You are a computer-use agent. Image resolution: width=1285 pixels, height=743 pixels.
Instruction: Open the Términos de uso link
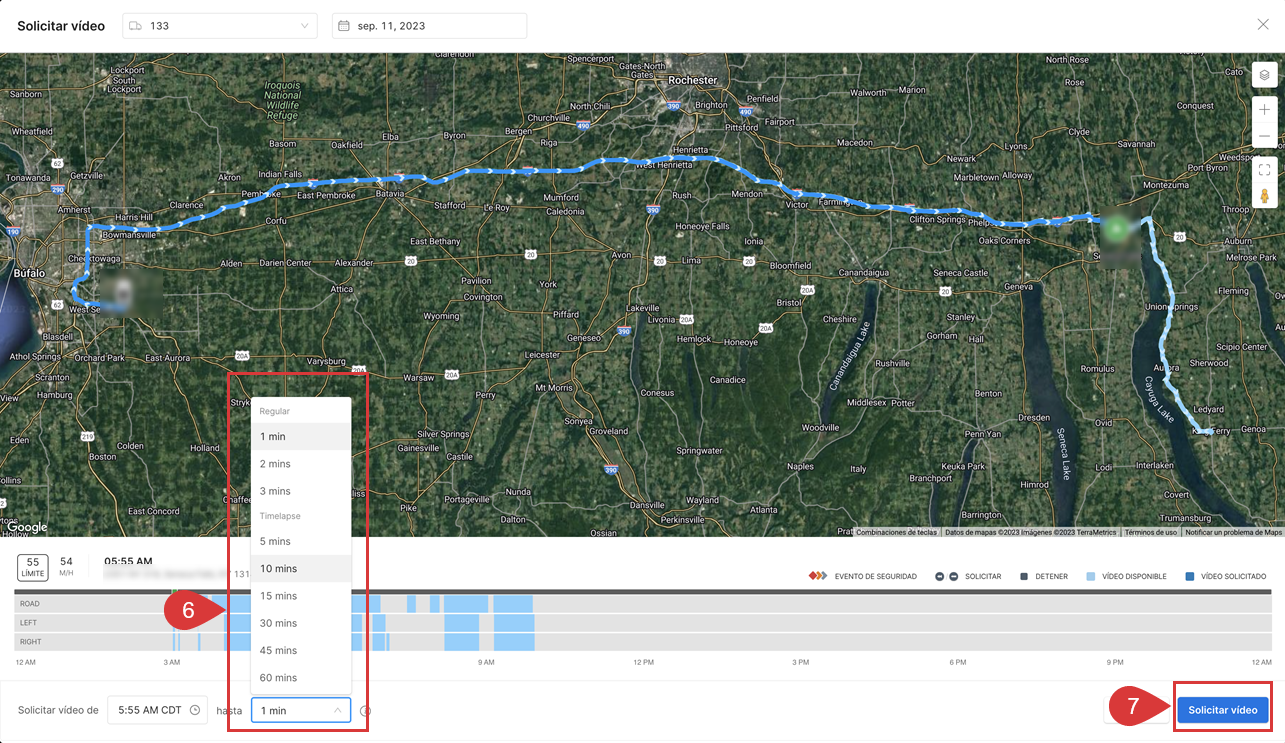1150,532
